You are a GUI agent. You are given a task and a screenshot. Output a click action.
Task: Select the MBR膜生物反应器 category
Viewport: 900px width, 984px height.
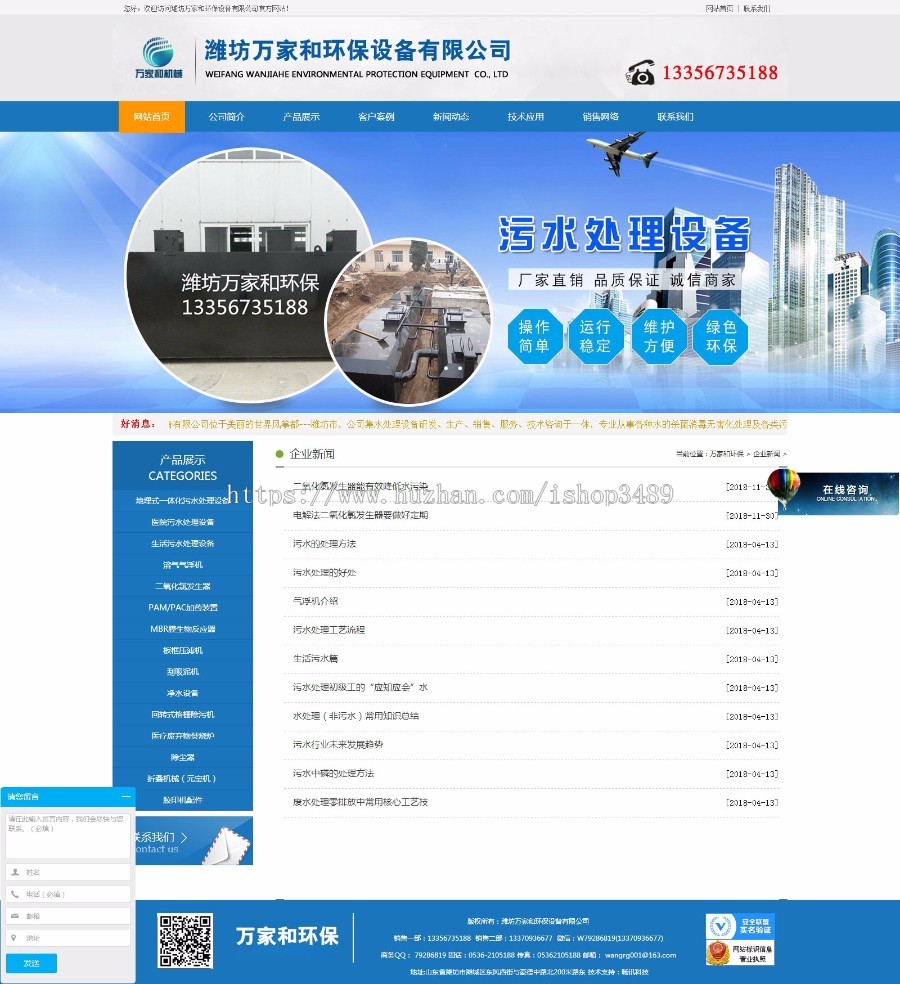[183, 629]
